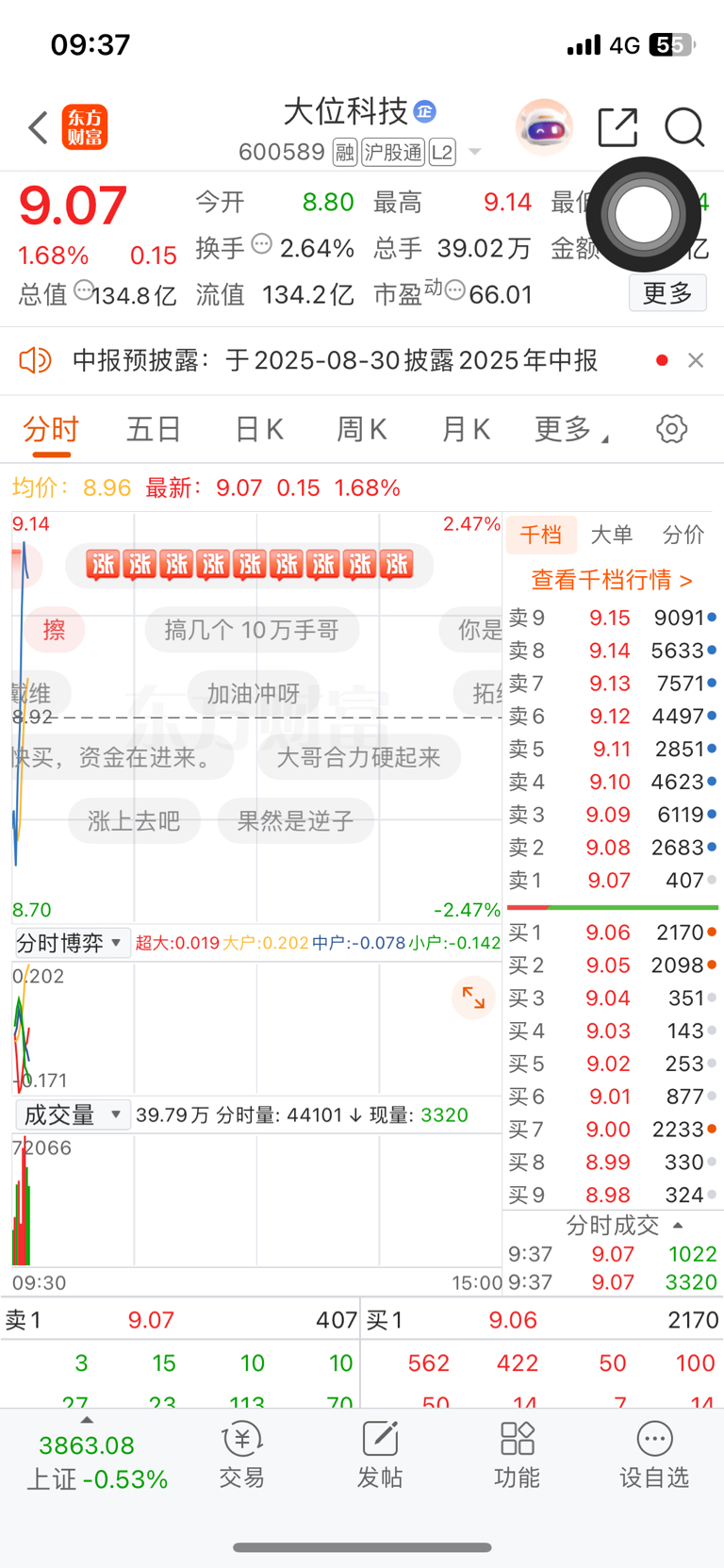
Task: Open the 查看千档行情 link
Action: click(612, 580)
